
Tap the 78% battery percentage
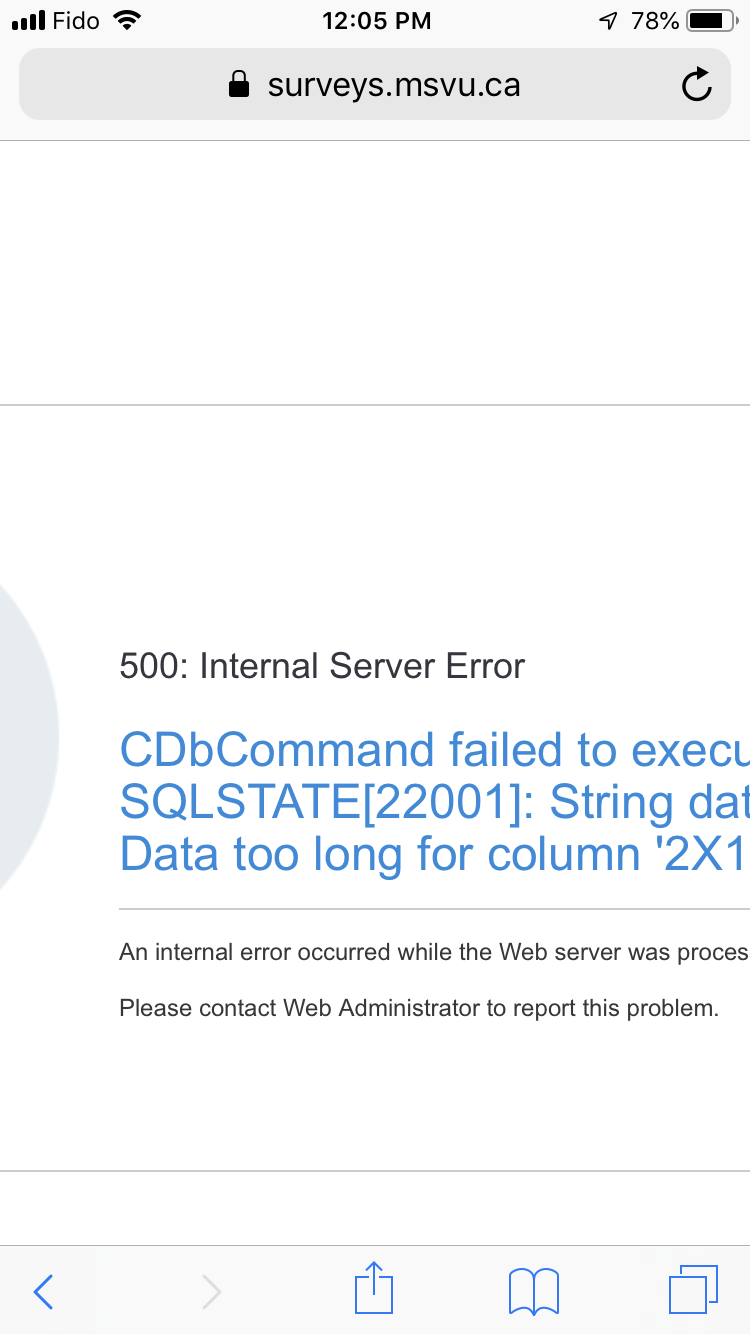coord(655,21)
